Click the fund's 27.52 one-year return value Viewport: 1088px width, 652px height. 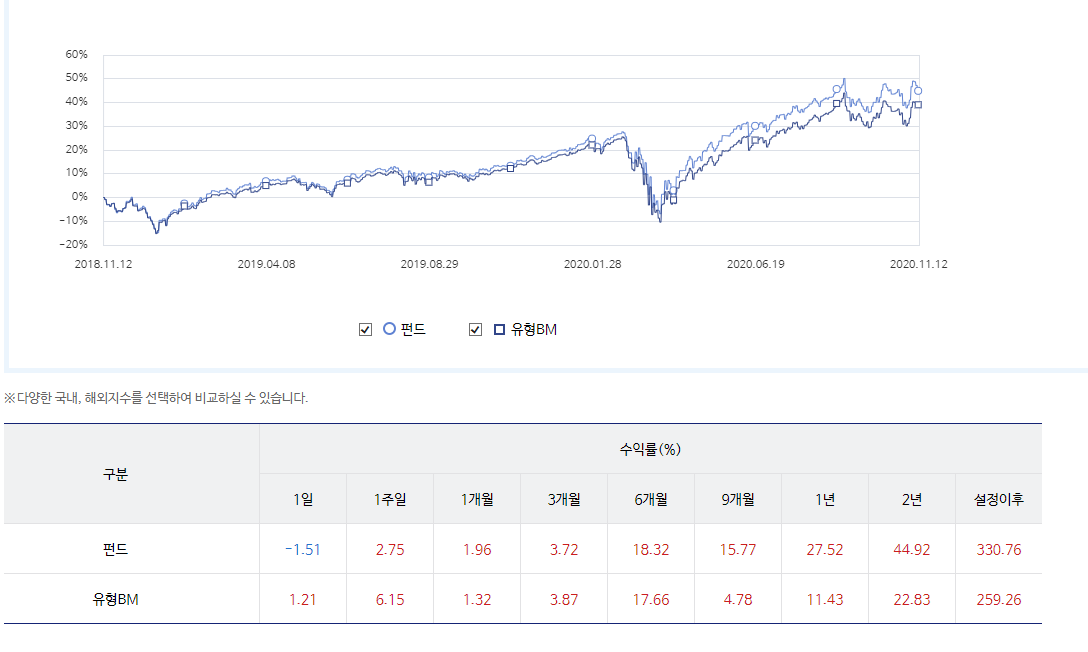coord(824,549)
